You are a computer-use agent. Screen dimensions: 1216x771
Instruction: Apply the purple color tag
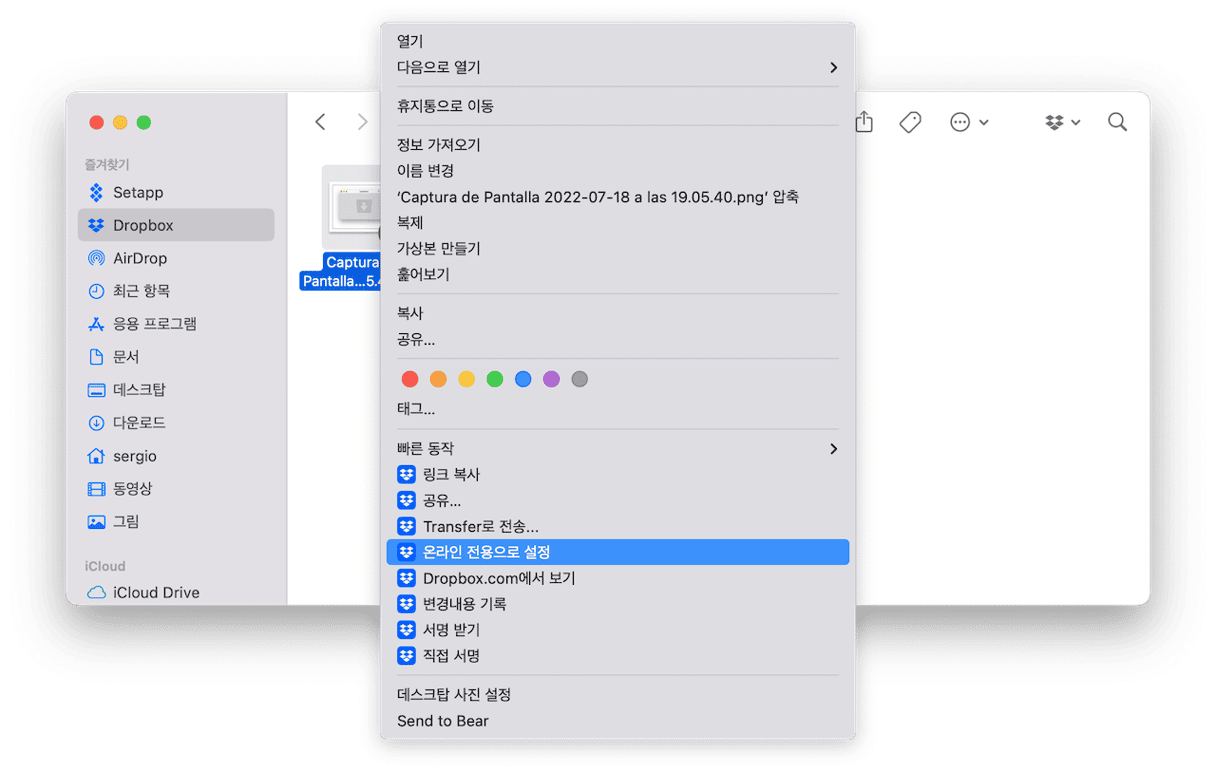coord(551,379)
